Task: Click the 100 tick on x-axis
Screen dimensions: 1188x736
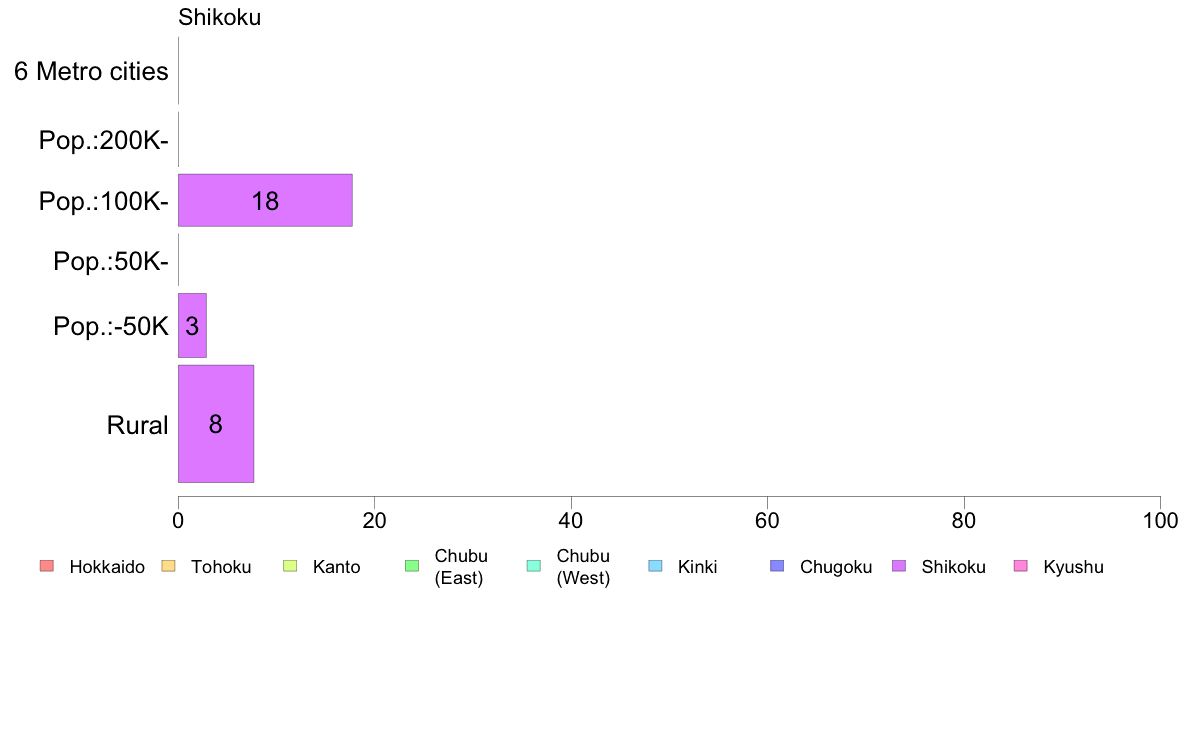Action: (1160, 521)
